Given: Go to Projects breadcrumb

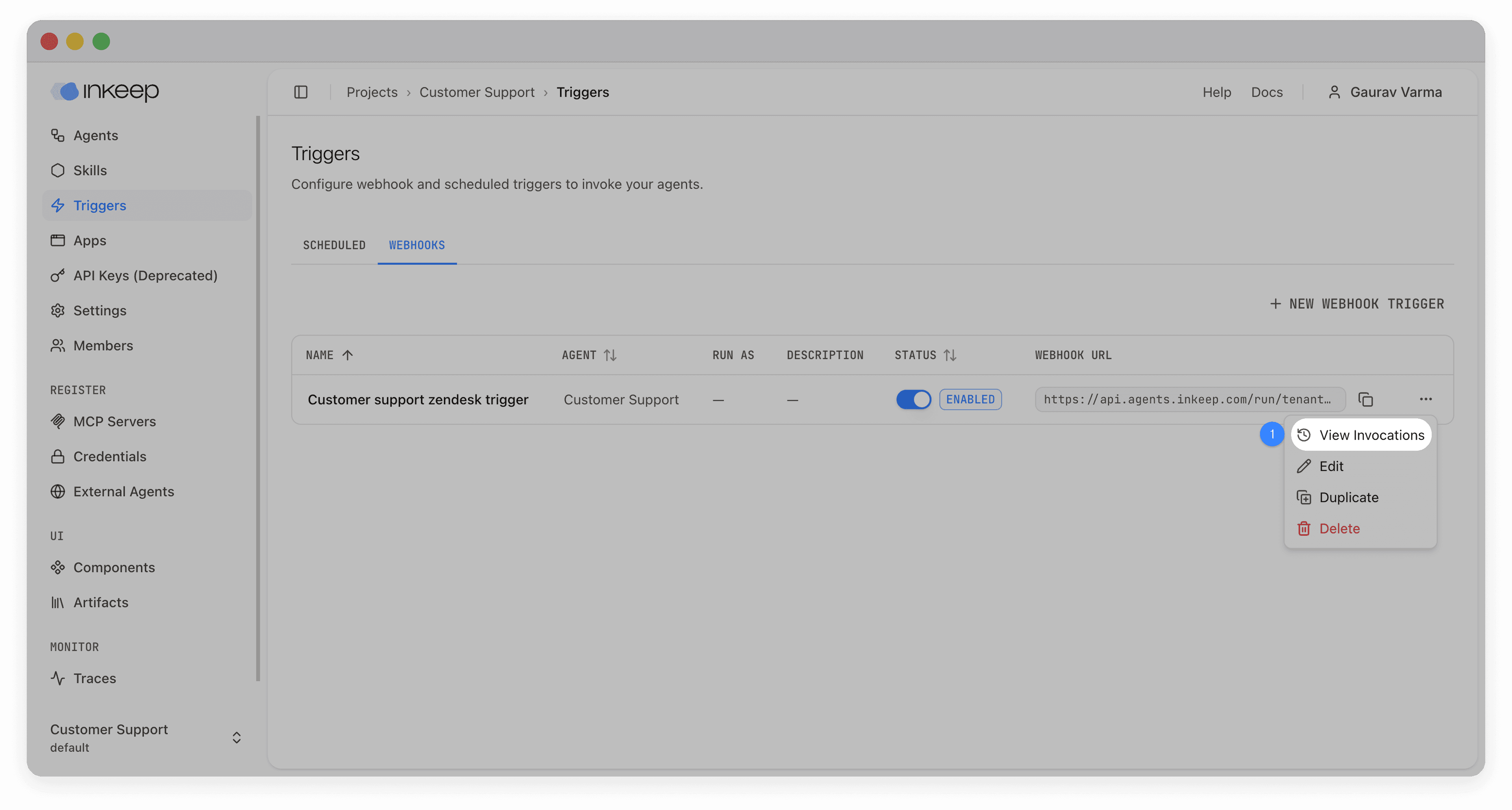Looking at the screenshot, I should coord(372,92).
